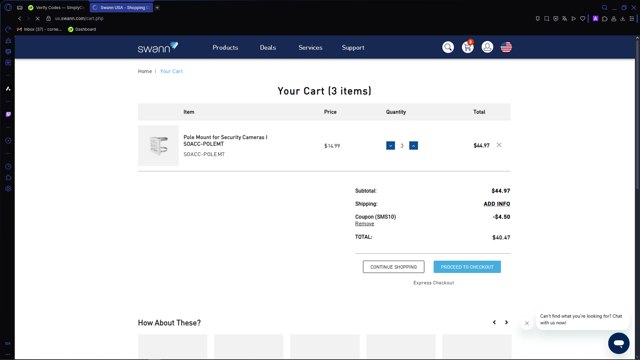Click the Pole Mount $44.97 total
The image size is (640, 360).
[x=481, y=145]
